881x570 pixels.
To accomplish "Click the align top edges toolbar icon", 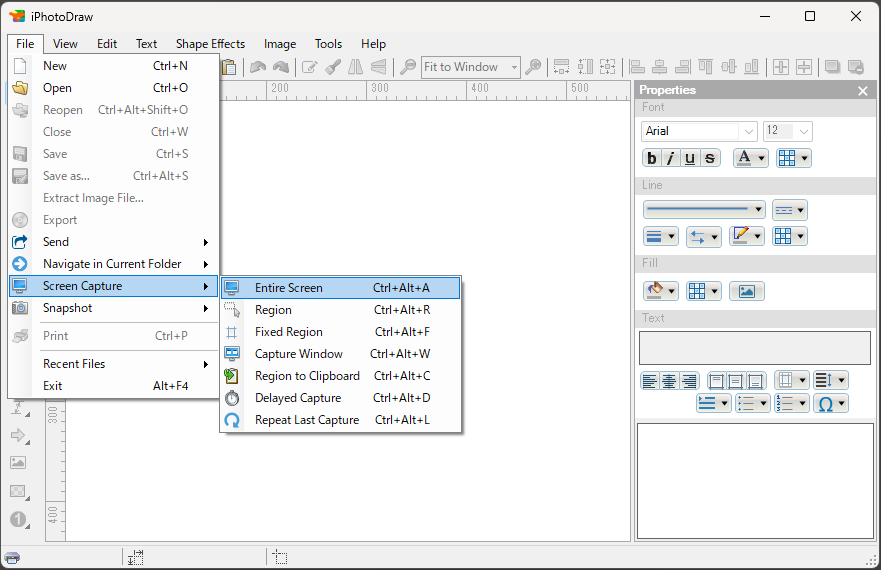I will [x=706, y=67].
